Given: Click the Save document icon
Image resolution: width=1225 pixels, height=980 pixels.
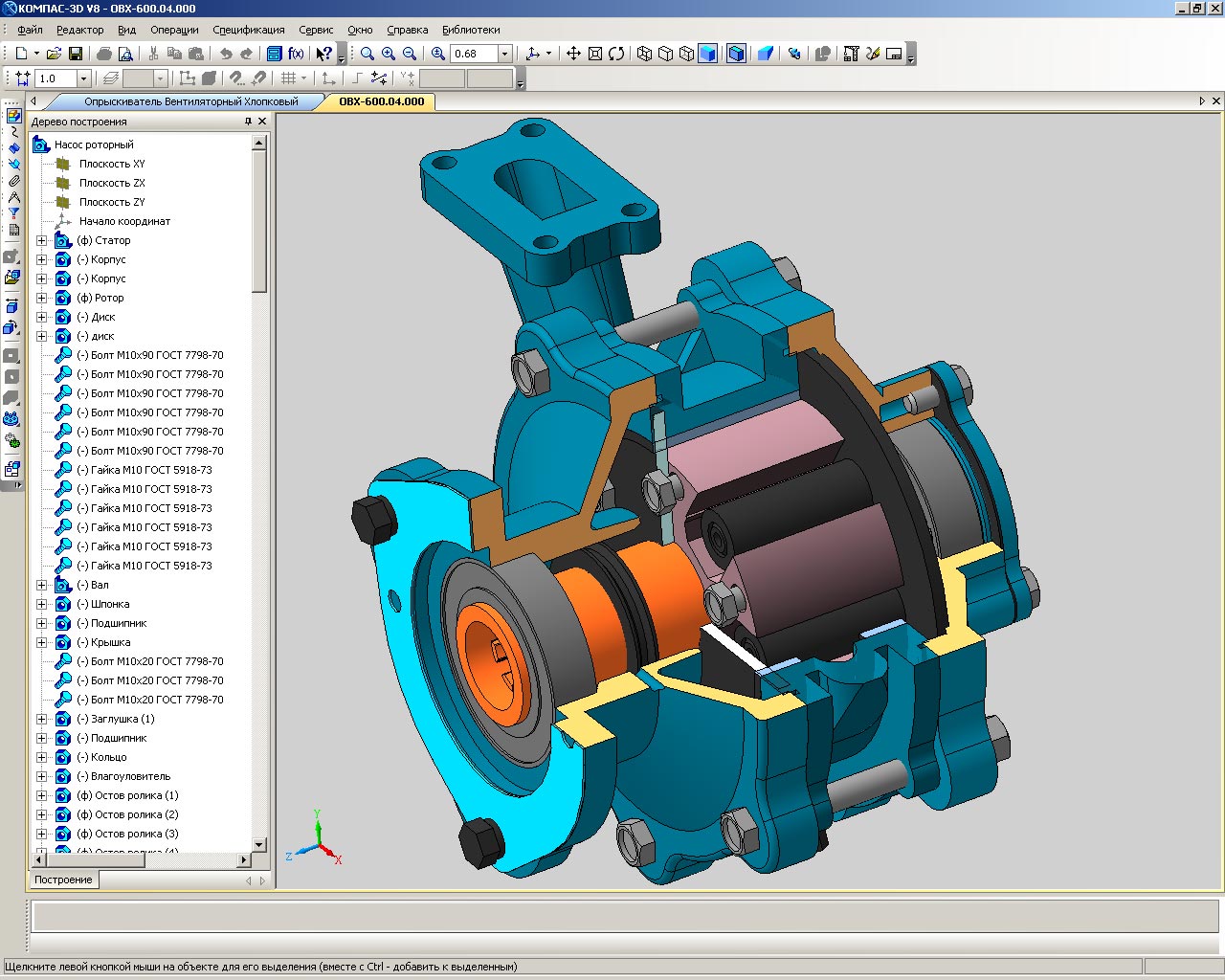Looking at the screenshot, I should click(76, 54).
